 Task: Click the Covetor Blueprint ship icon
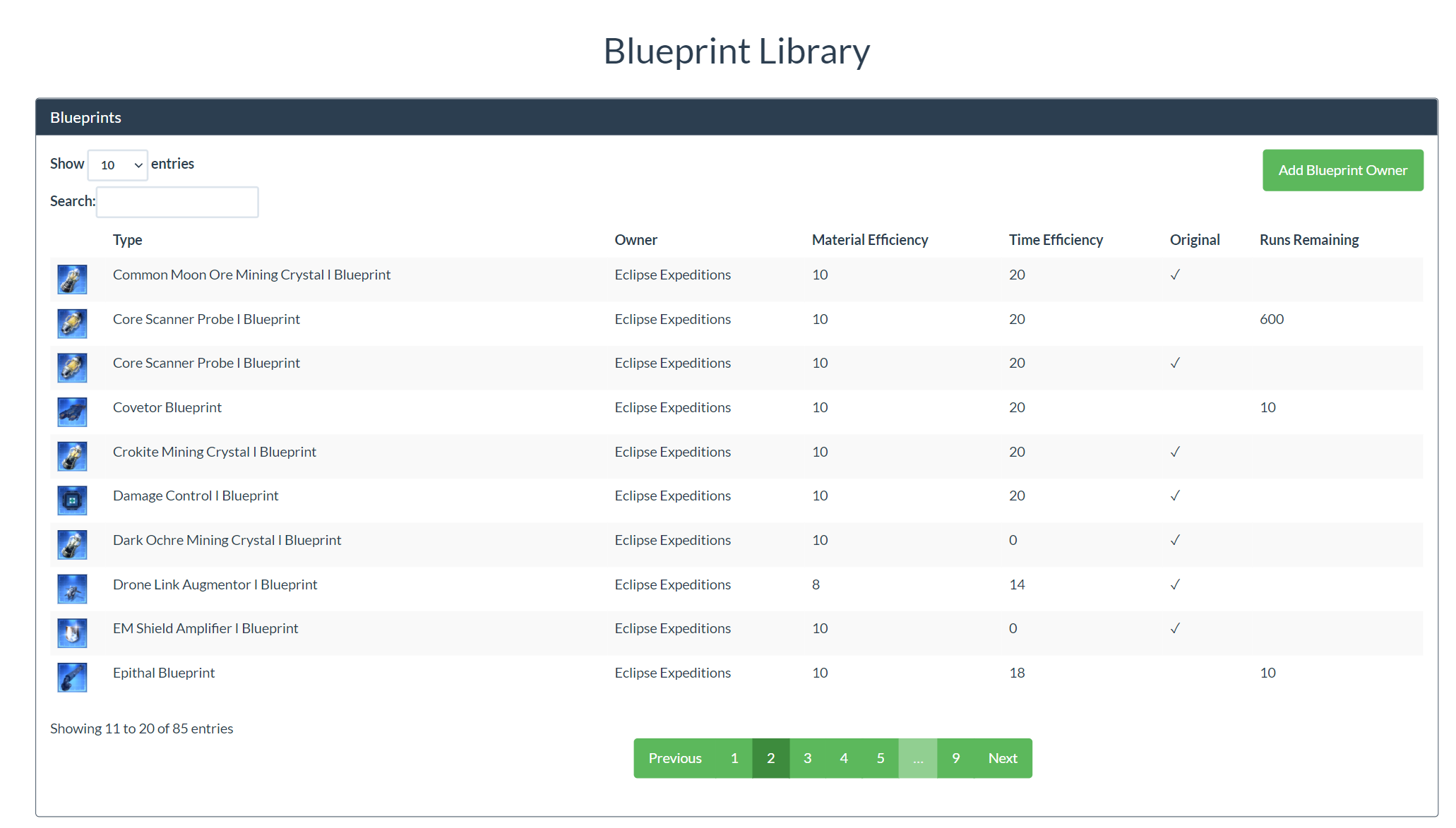(x=72, y=412)
